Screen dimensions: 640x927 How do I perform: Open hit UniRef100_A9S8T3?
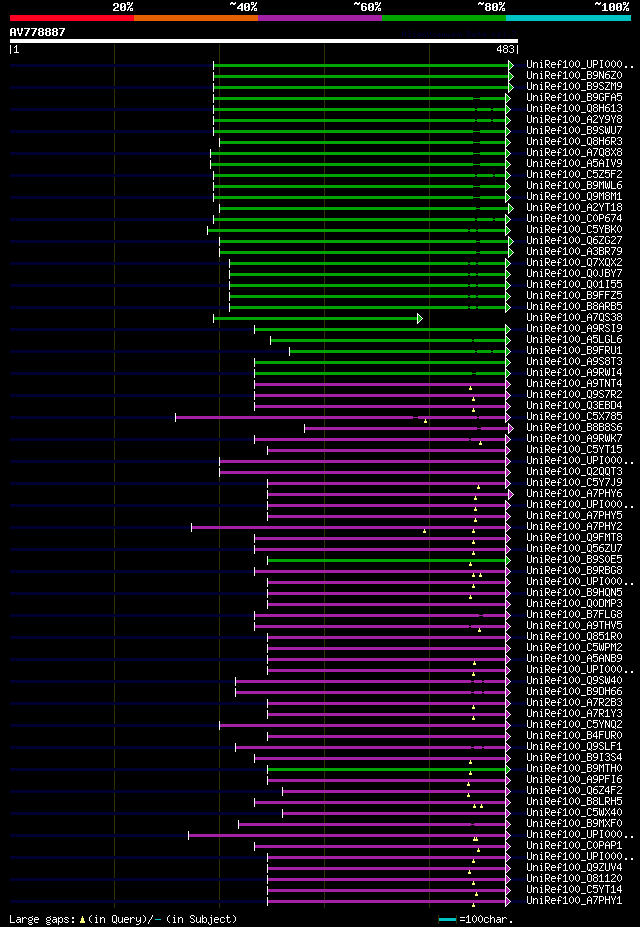(574, 361)
